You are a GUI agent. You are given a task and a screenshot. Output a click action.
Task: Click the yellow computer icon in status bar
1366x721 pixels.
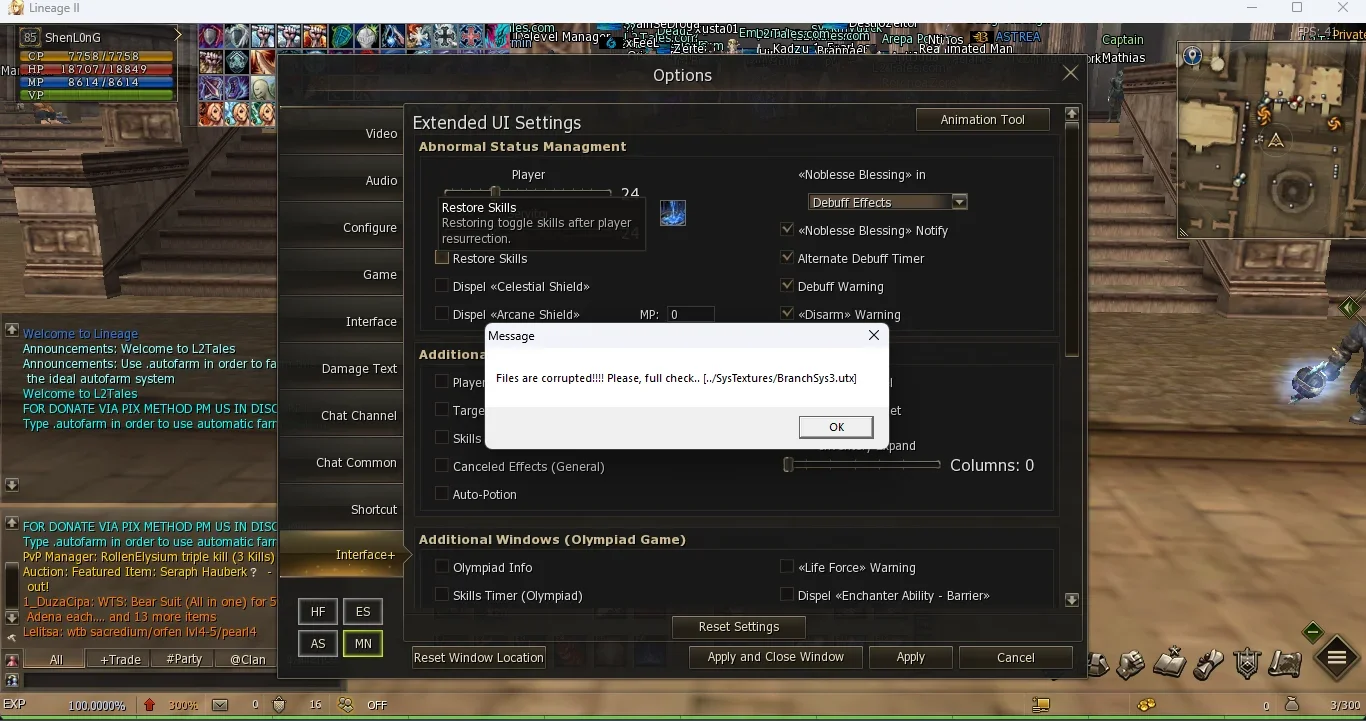click(1041, 705)
